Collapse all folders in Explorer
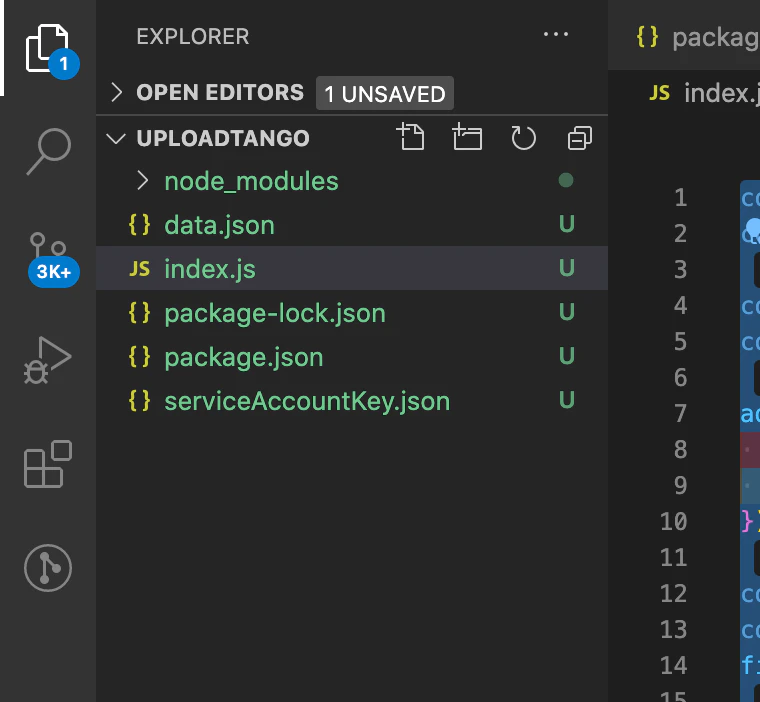 point(580,138)
